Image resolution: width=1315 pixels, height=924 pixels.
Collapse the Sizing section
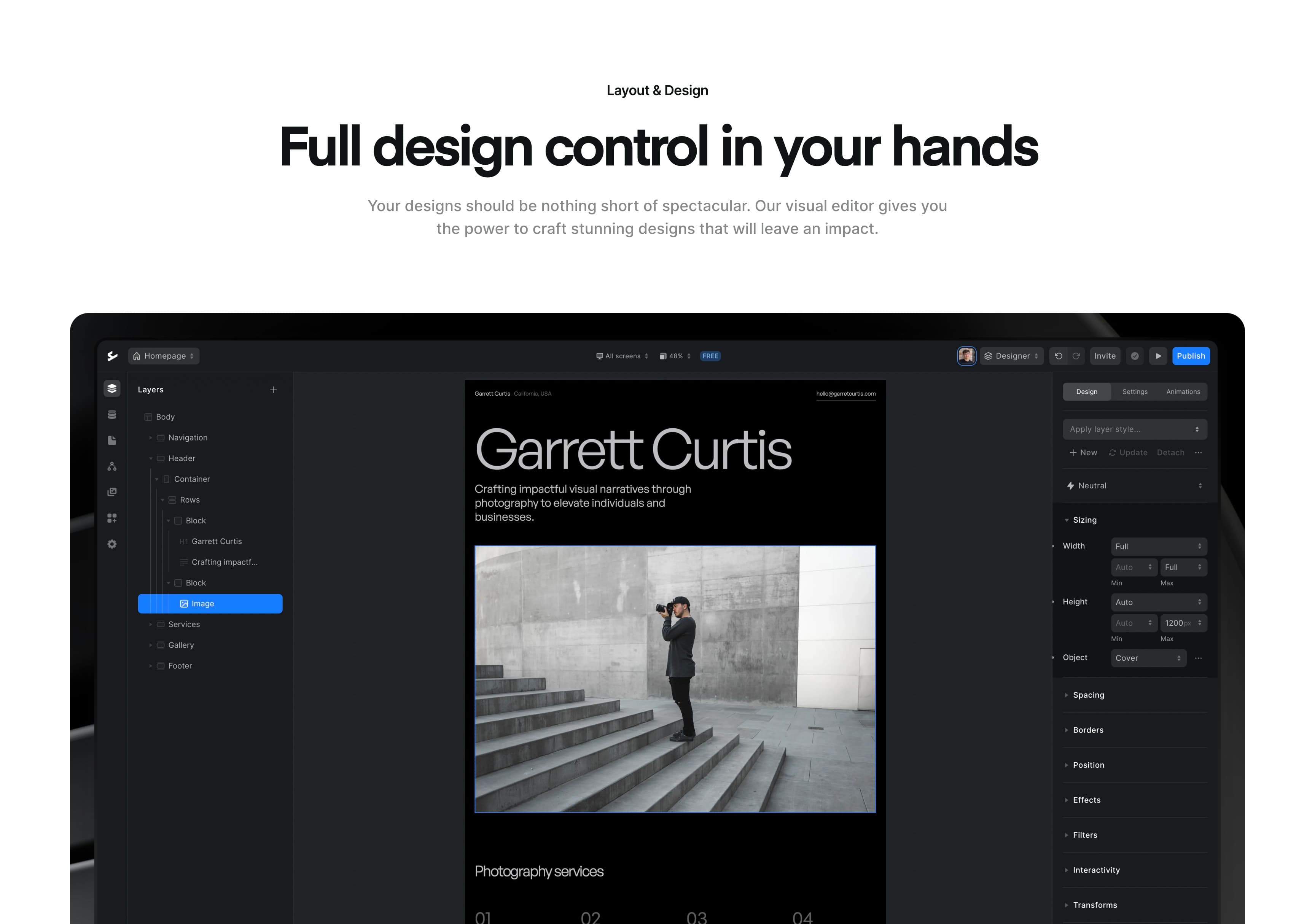pyautogui.click(x=1067, y=520)
